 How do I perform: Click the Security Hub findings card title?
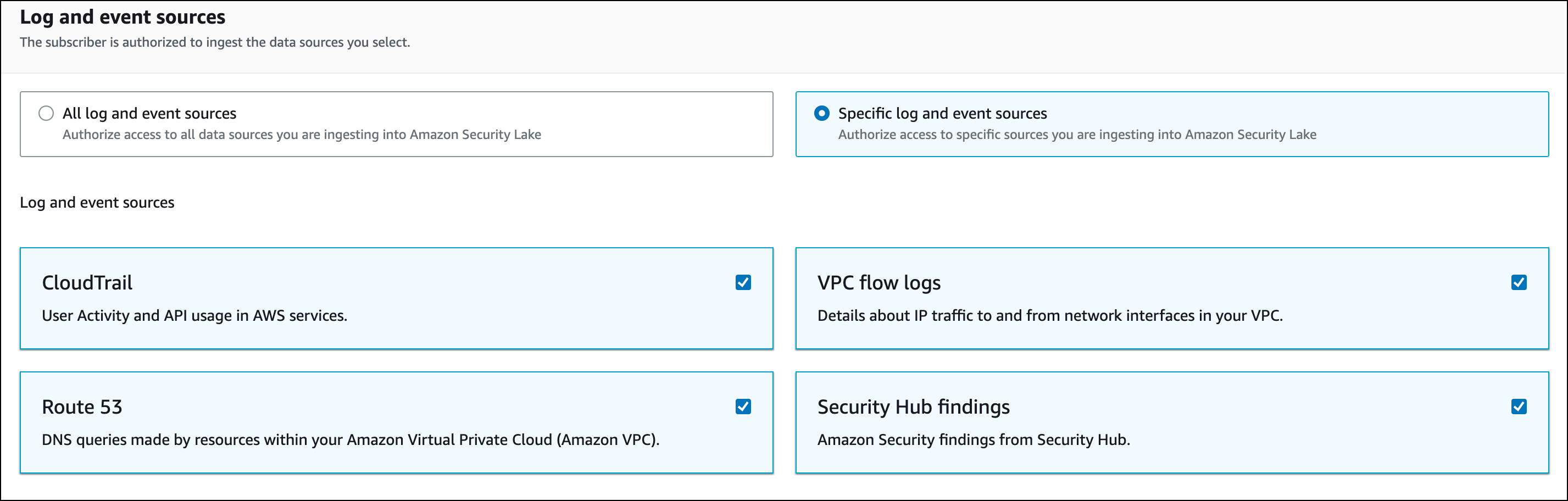pyautogui.click(x=913, y=407)
